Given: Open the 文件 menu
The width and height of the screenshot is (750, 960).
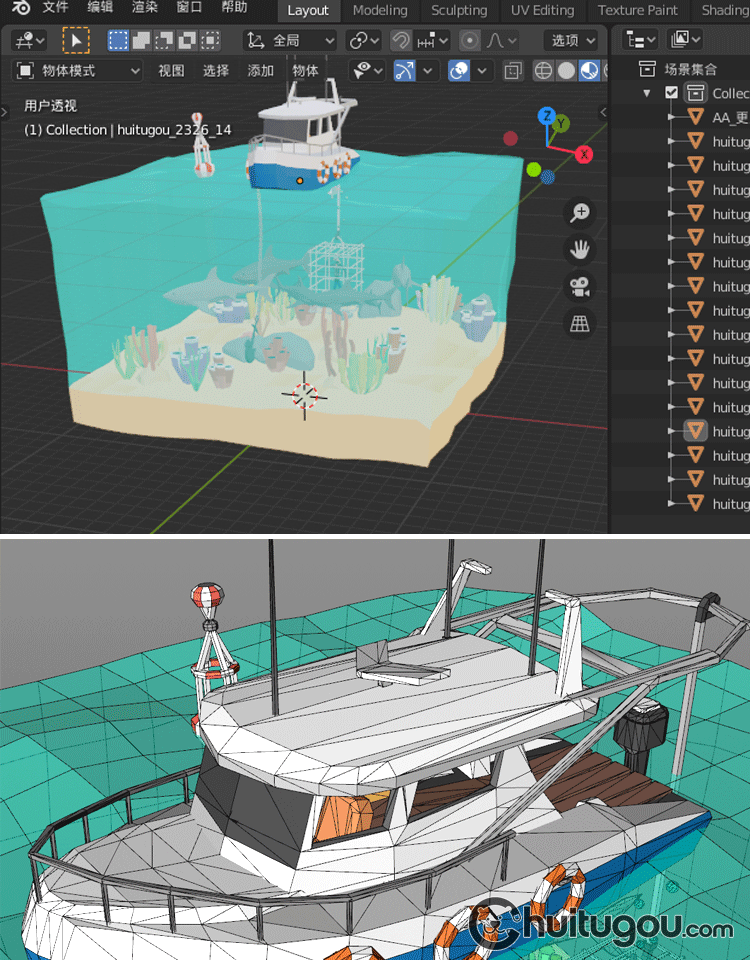Looking at the screenshot, I should 55,9.
